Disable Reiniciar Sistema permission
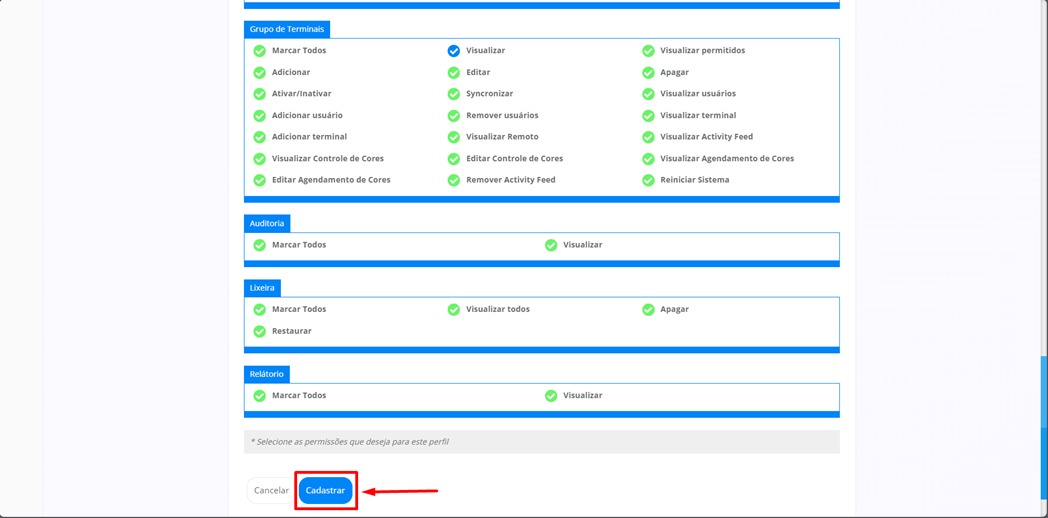 coord(648,180)
